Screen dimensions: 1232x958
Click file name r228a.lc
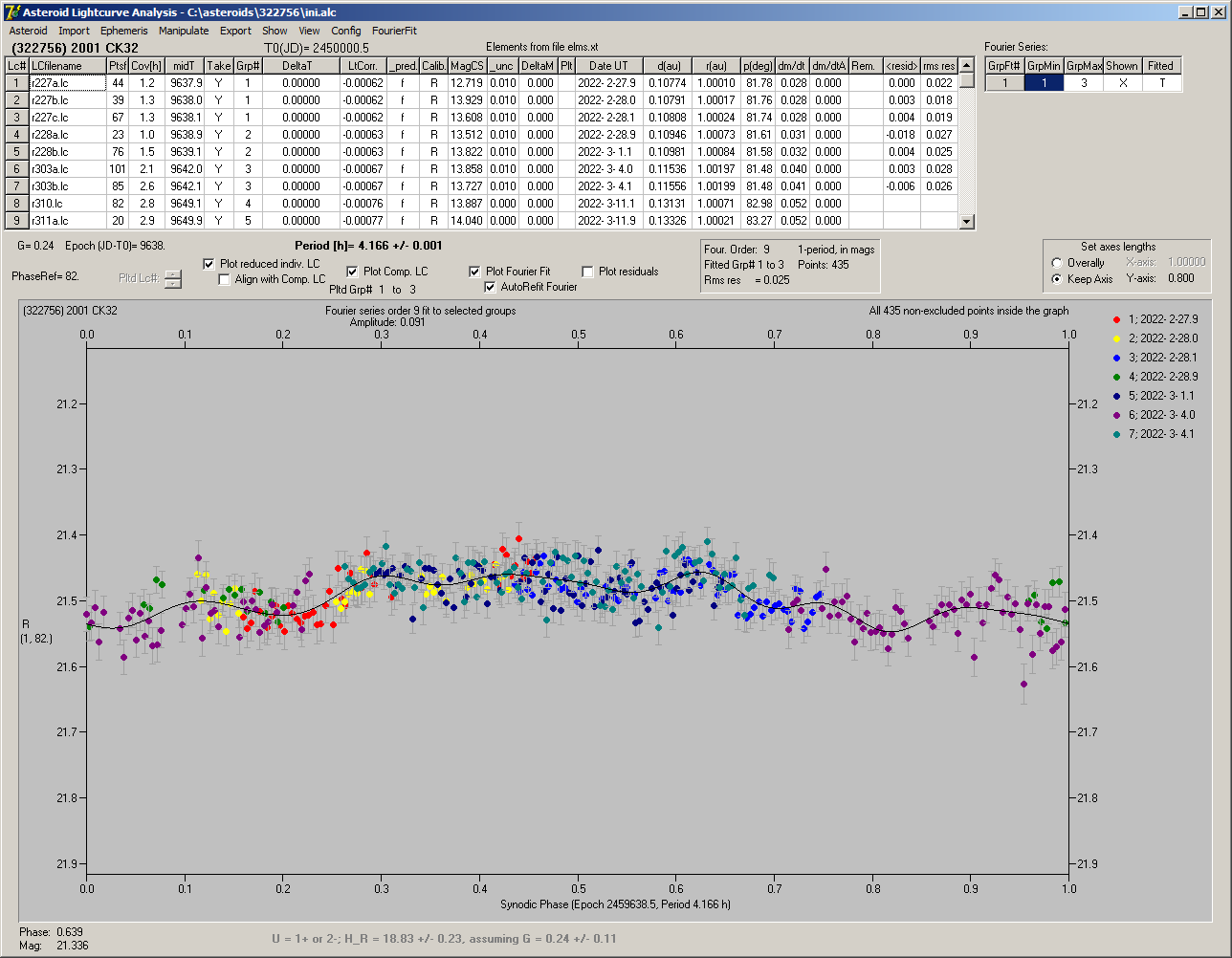tap(67, 135)
